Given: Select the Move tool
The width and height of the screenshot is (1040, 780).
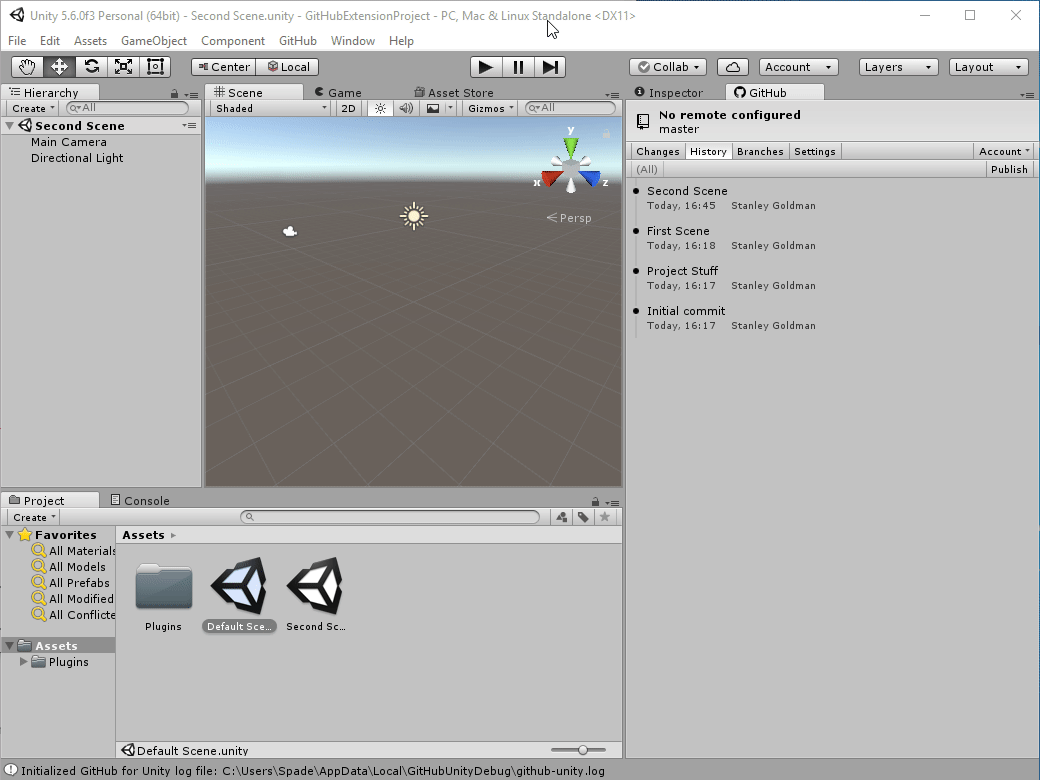Looking at the screenshot, I should (x=59, y=67).
